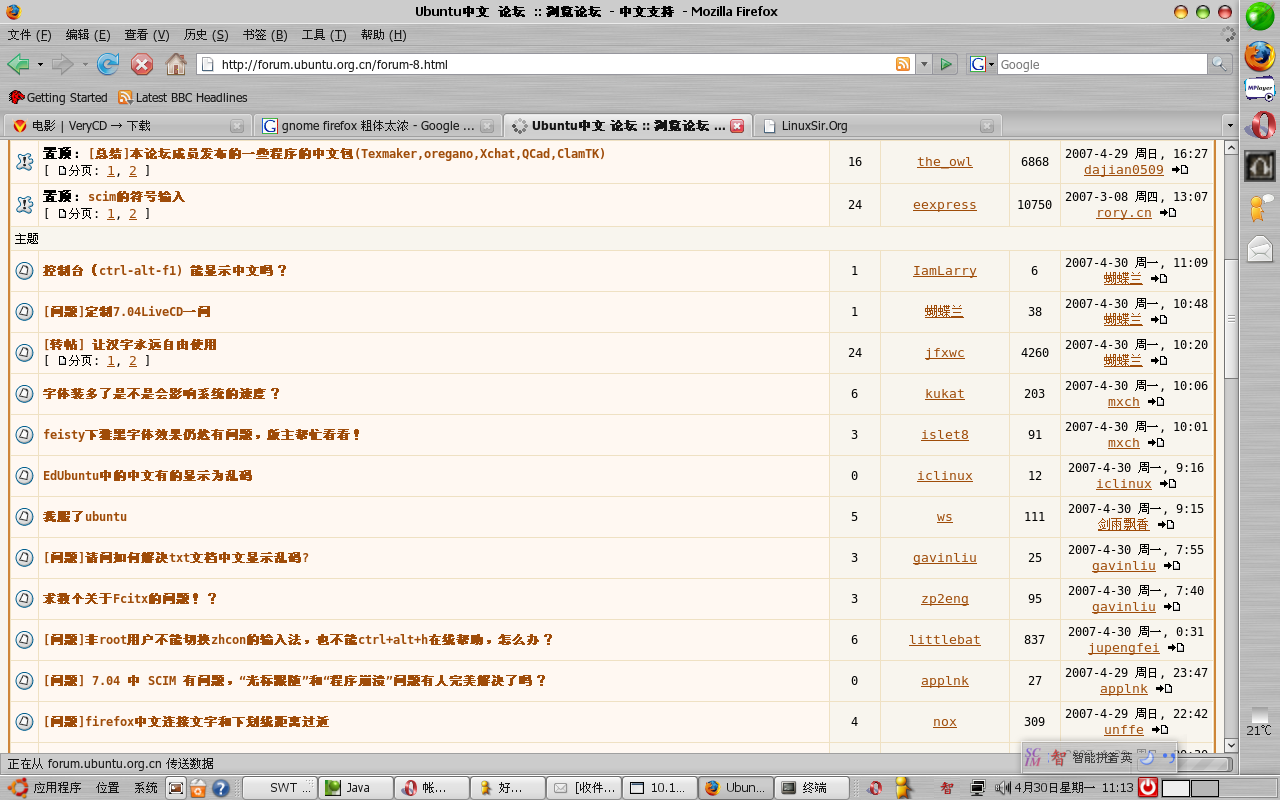This screenshot has width=1280, height=800.
Task: Jump to last post by jupengfei
Action: click(x=1176, y=648)
